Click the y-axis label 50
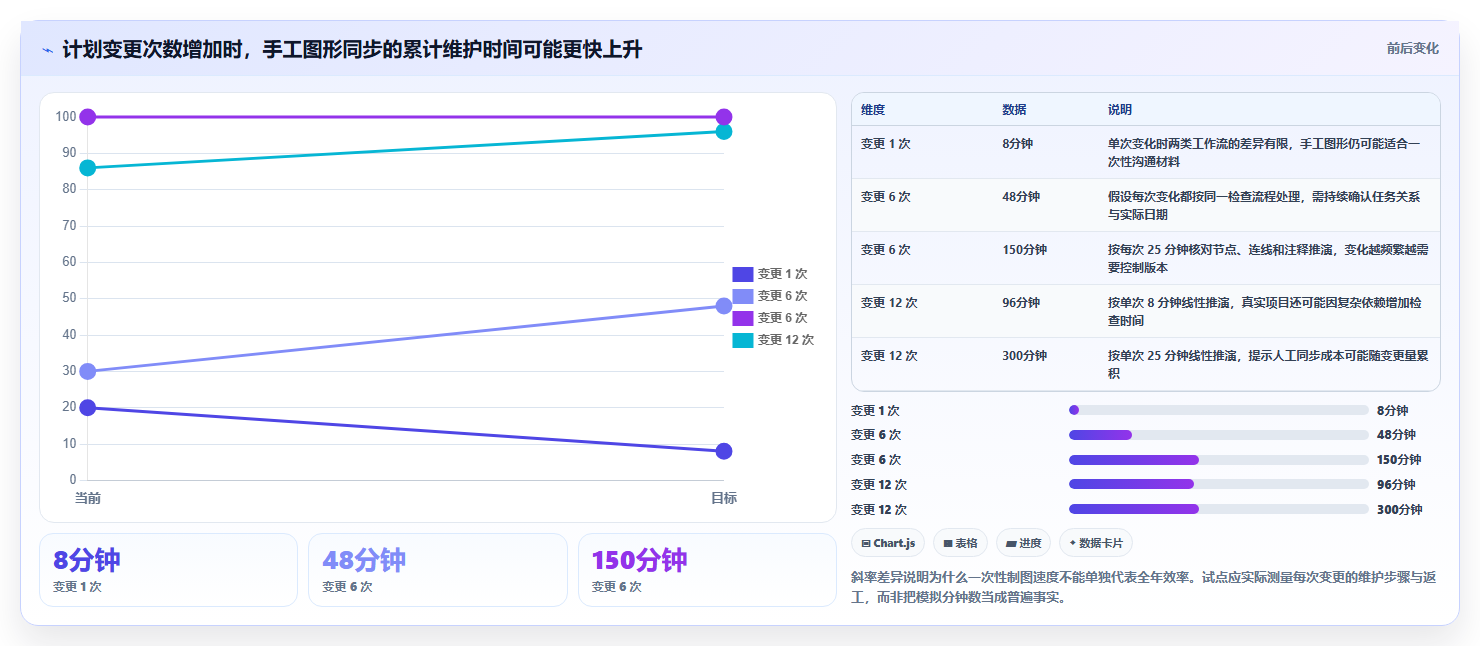This screenshot has height=646, width=1480. (69, 298)
